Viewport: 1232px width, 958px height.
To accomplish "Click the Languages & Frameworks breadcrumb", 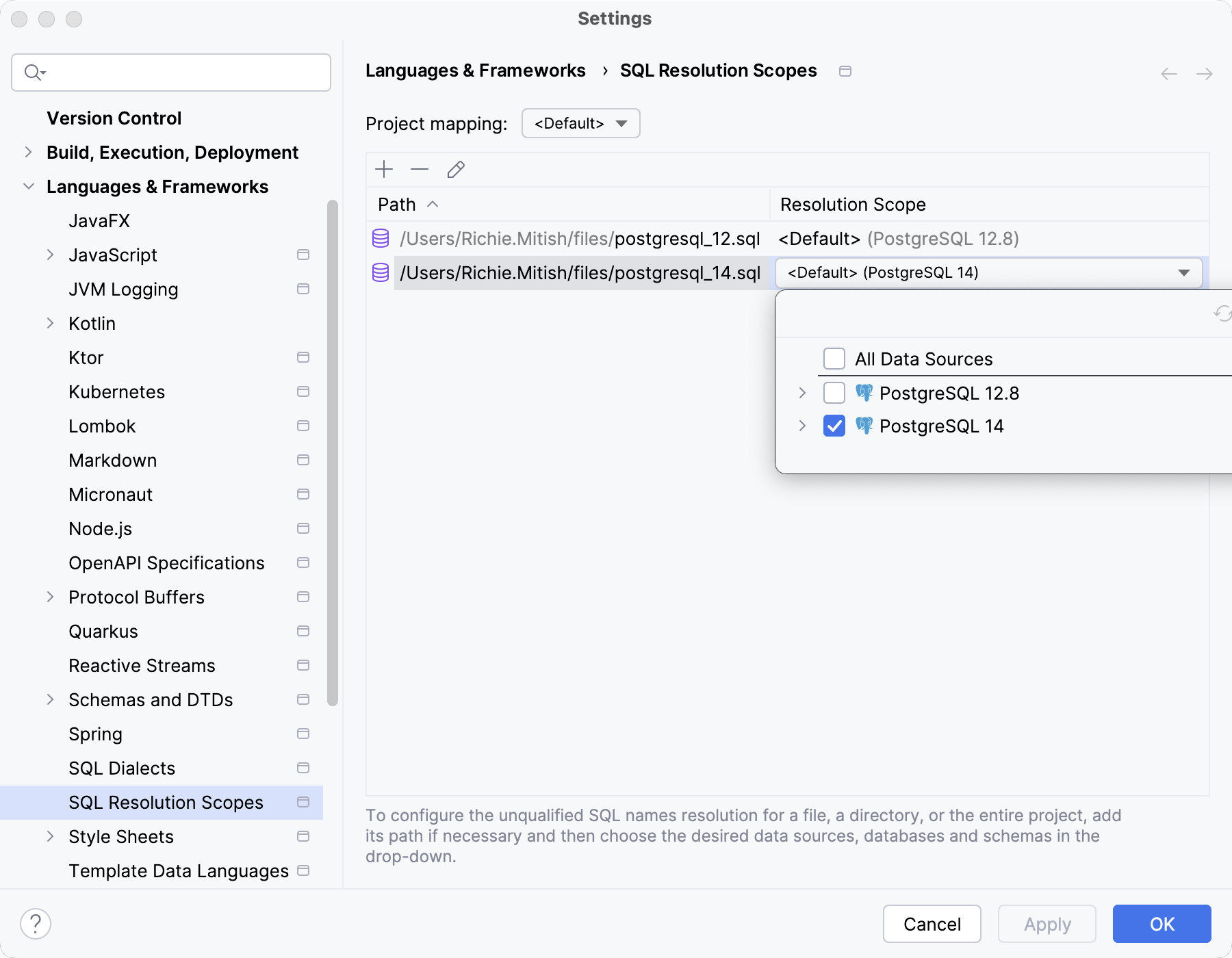I will [476, 70].
